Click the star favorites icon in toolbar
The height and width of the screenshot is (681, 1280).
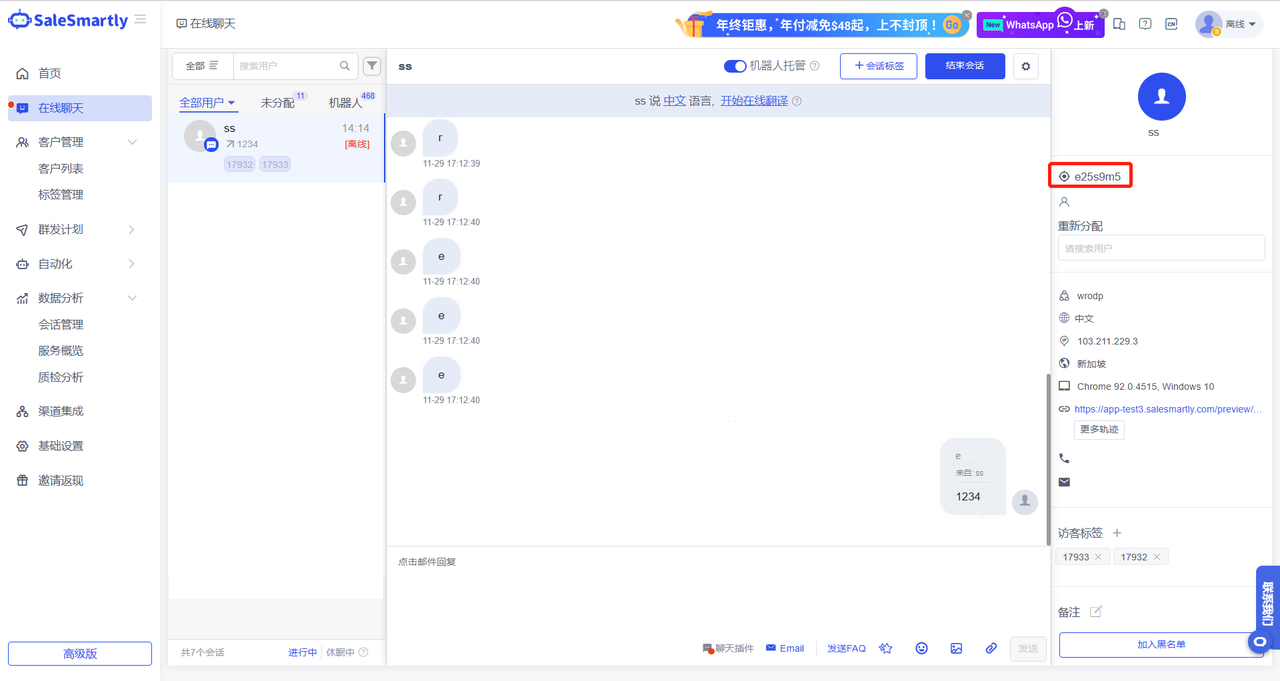886,648
